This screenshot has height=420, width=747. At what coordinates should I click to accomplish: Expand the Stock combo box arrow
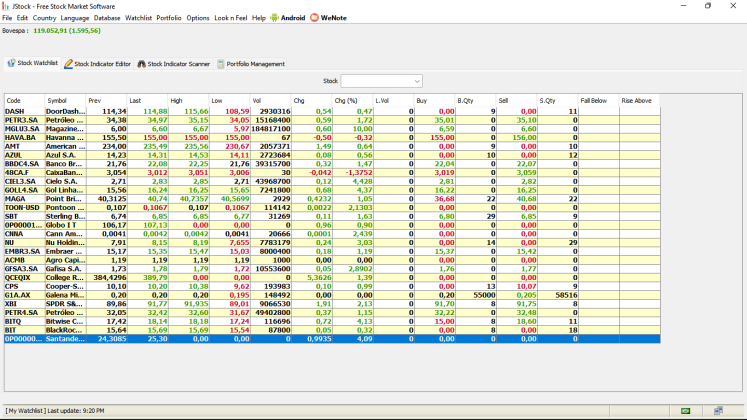tap(417, 81)
